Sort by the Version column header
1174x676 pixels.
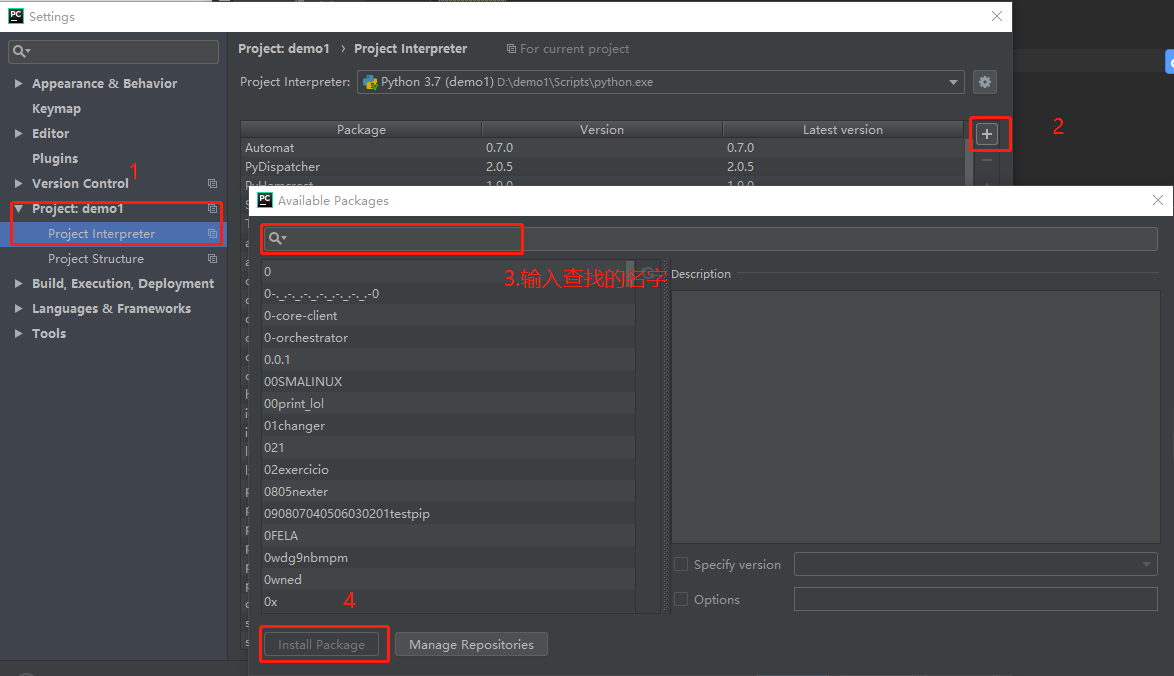pyautogui.click(x=602, y=130)
